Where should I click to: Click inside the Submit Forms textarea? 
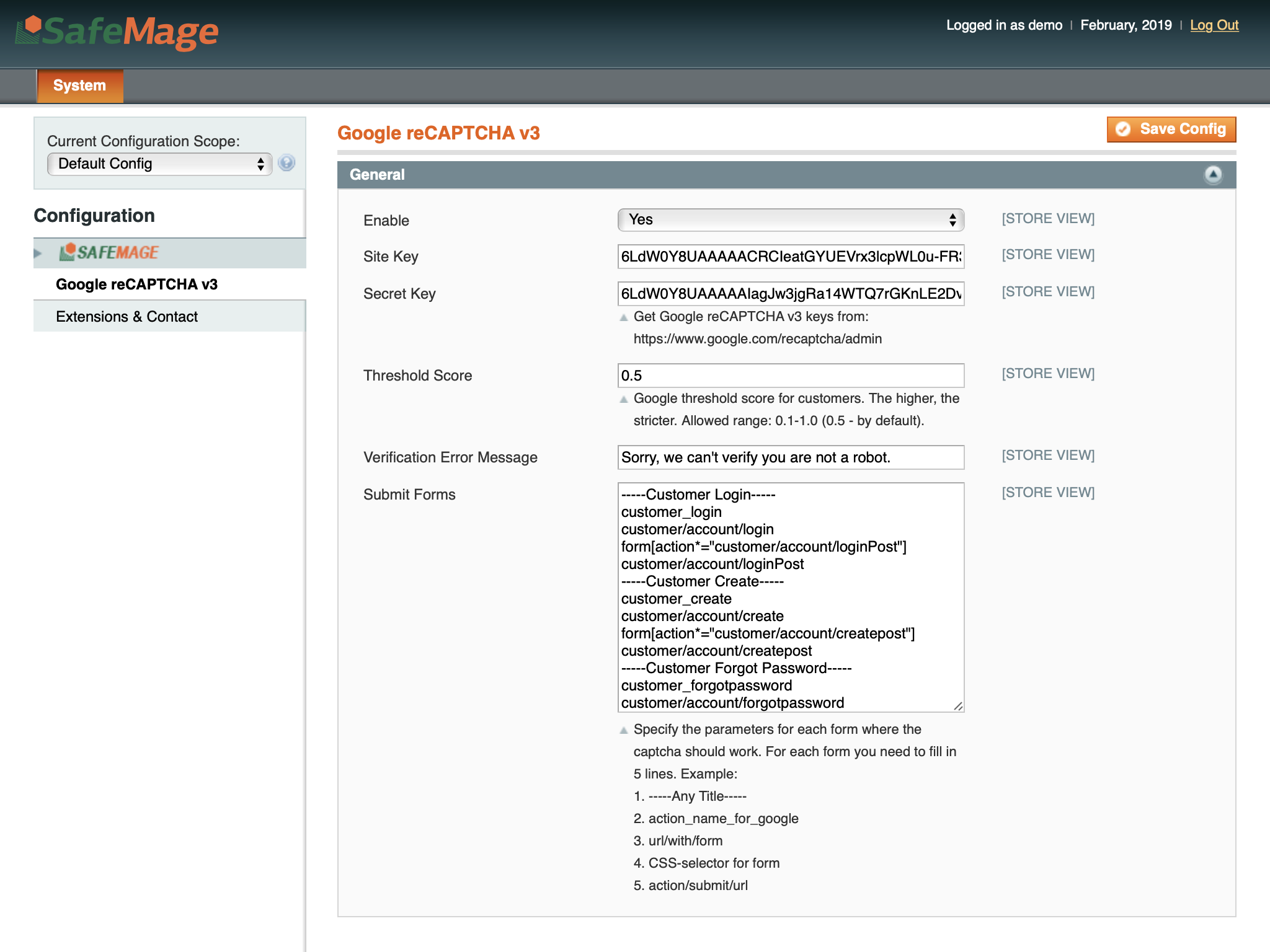coord(791,597)
